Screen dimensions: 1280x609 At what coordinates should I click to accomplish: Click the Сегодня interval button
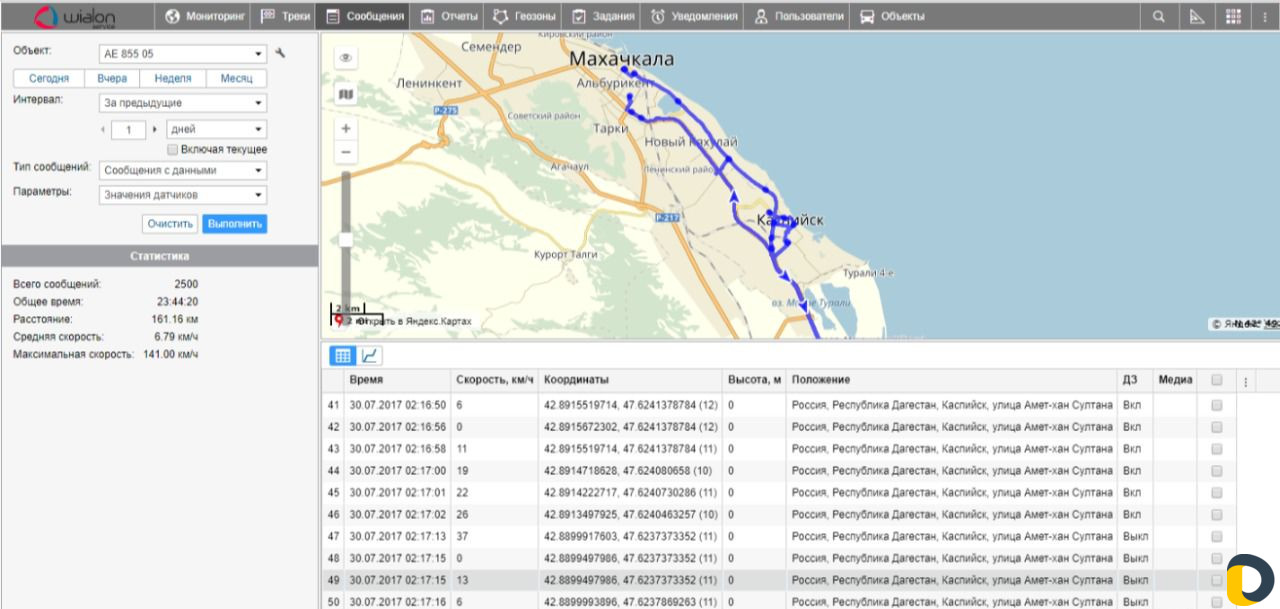pos(49,78)
